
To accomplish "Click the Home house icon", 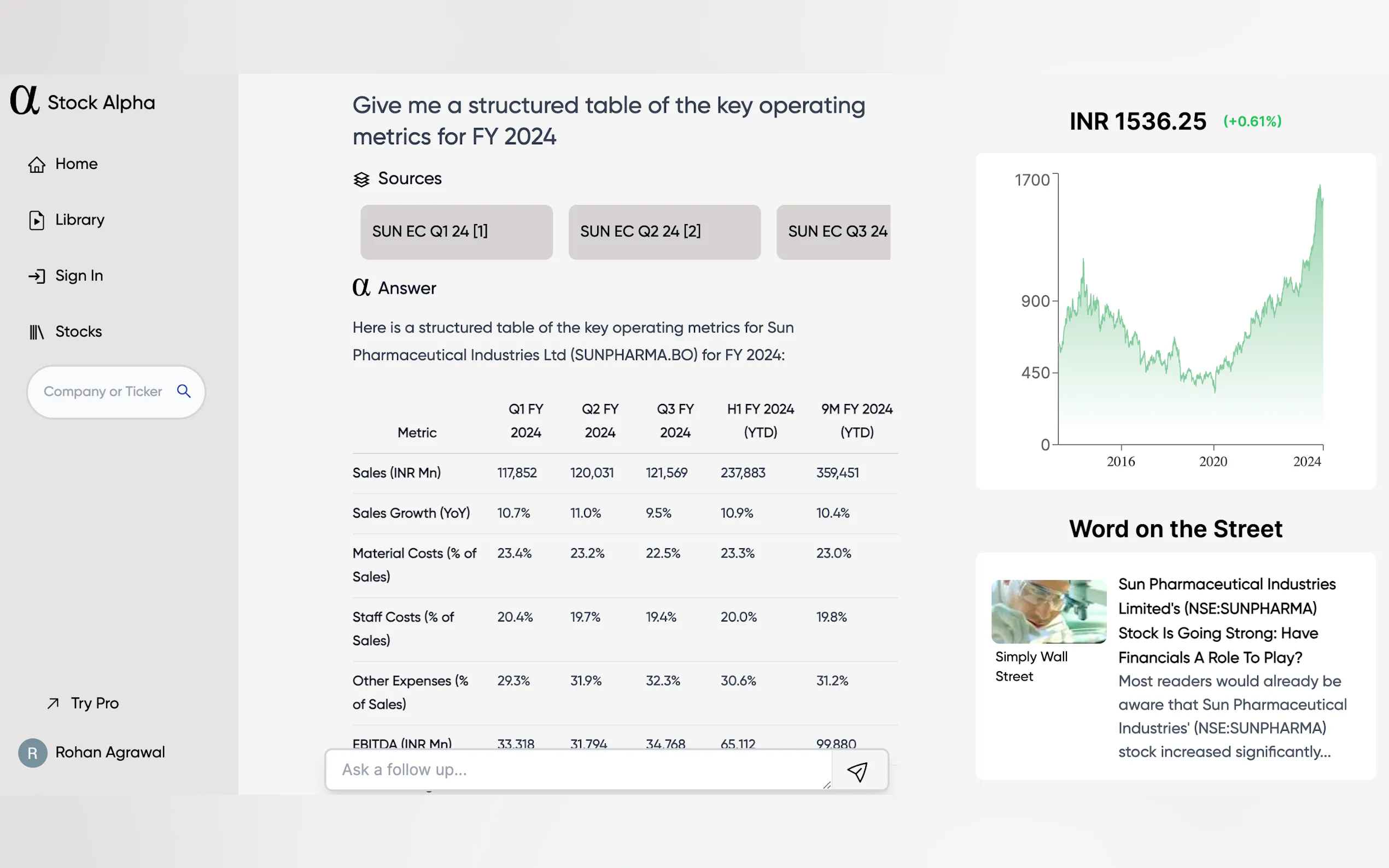I will click(x=37, y=165).
